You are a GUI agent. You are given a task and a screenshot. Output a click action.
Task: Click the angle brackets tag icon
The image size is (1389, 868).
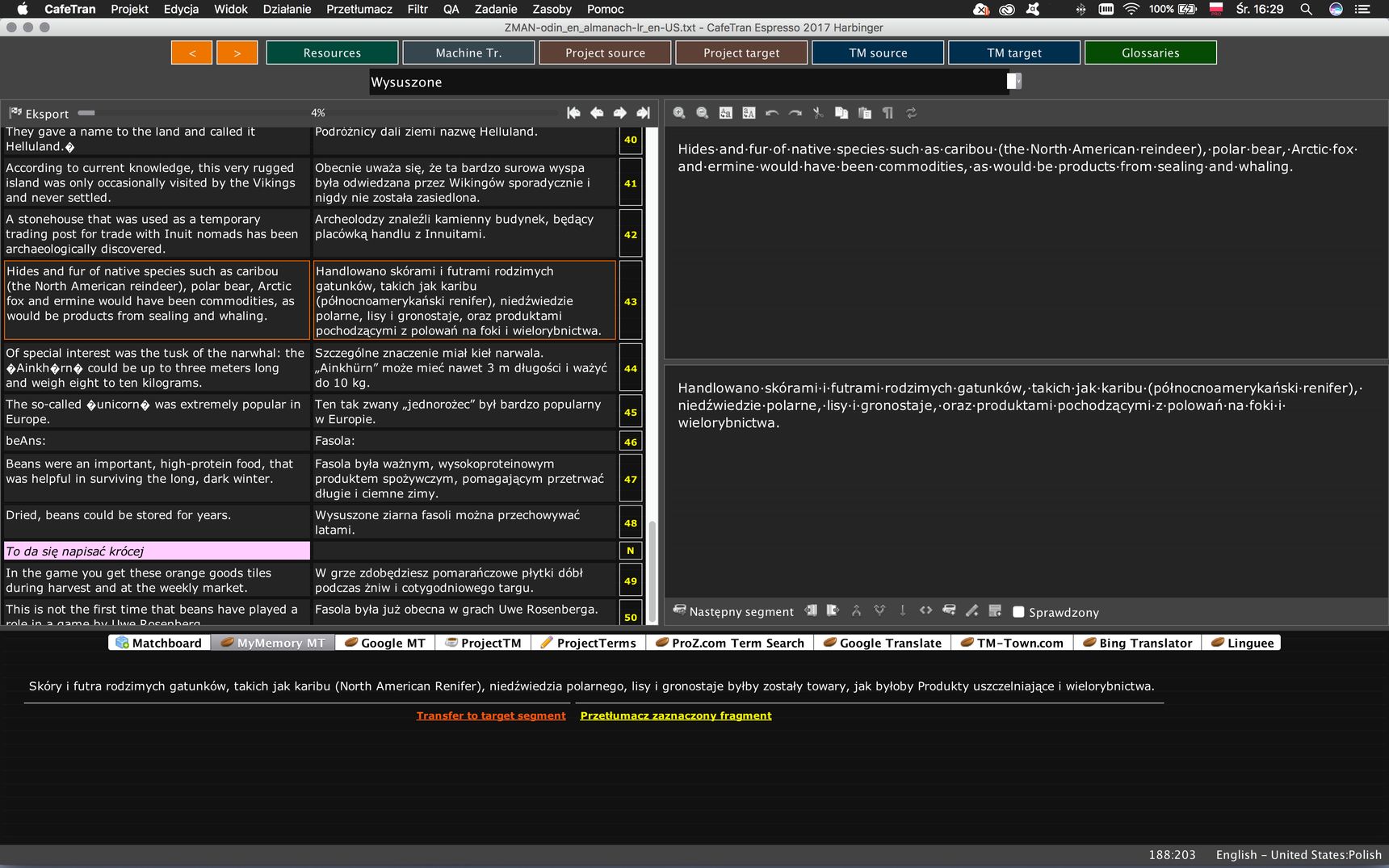click(925, 610)
